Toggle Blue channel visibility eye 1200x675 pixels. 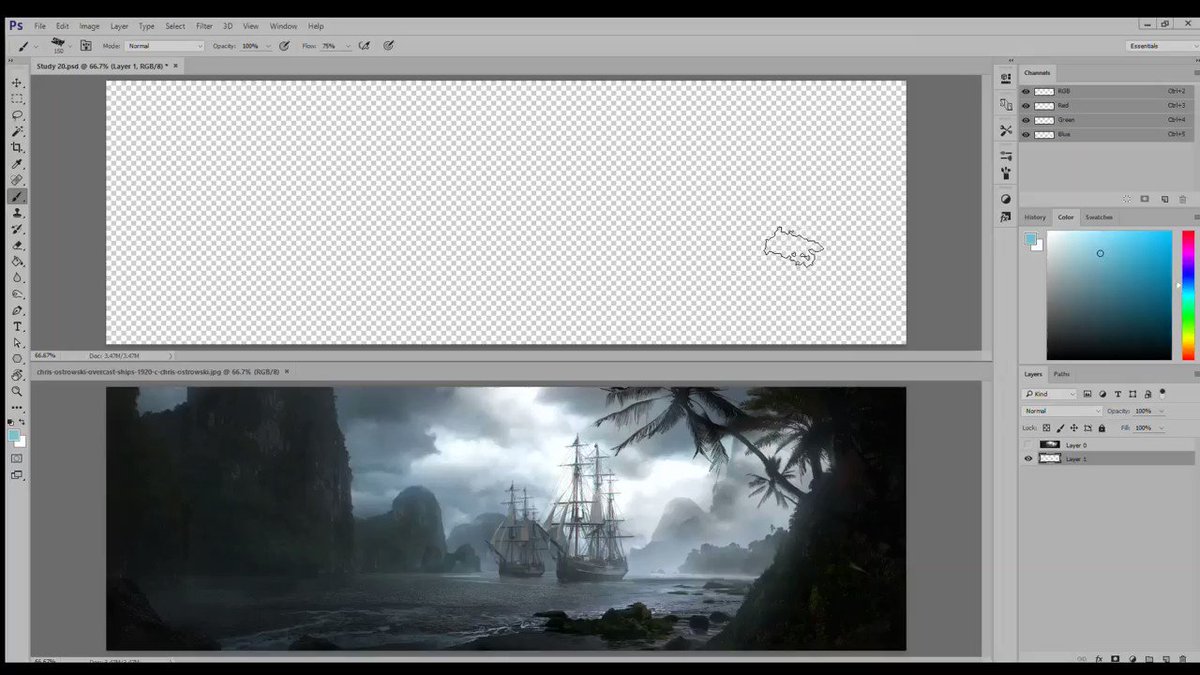coord(1026,134)
